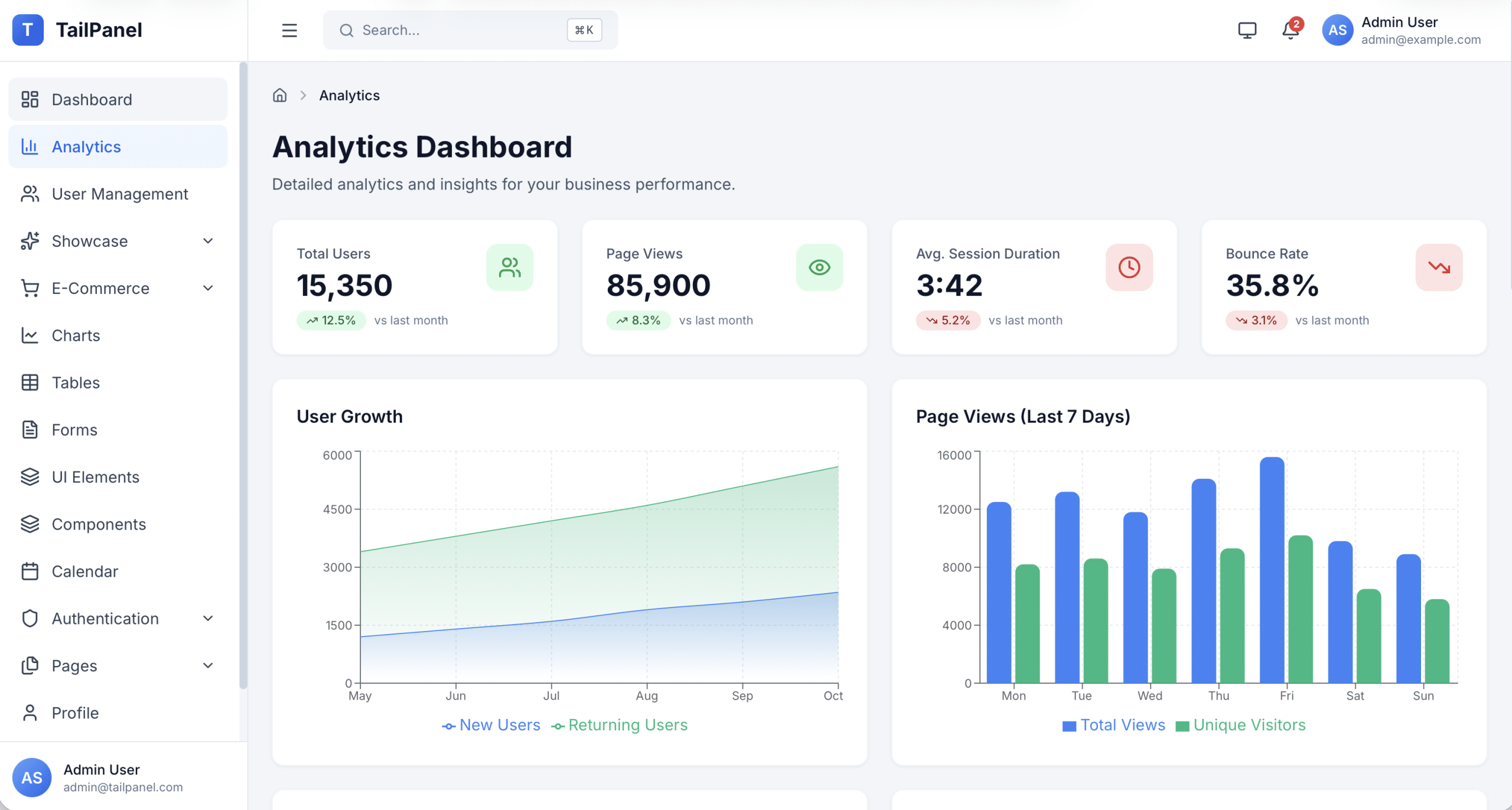Open the Charts menu item
This screenshot has height=810, width=1512.
point(76,335)
